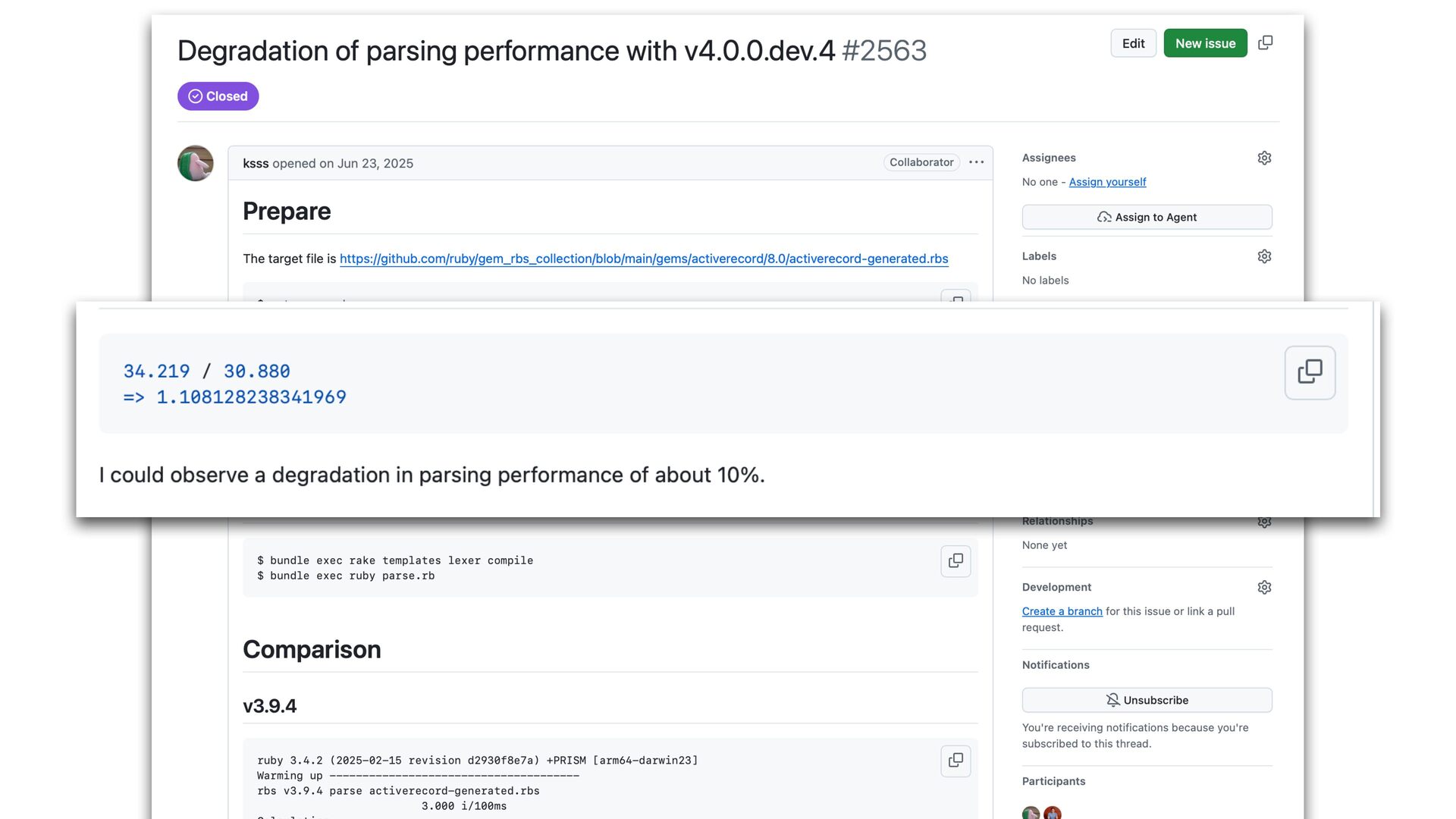Click Assign to Agent button
Image resolution: width=1456 pixels, height=819 pixels.
tap(1147, 217)
